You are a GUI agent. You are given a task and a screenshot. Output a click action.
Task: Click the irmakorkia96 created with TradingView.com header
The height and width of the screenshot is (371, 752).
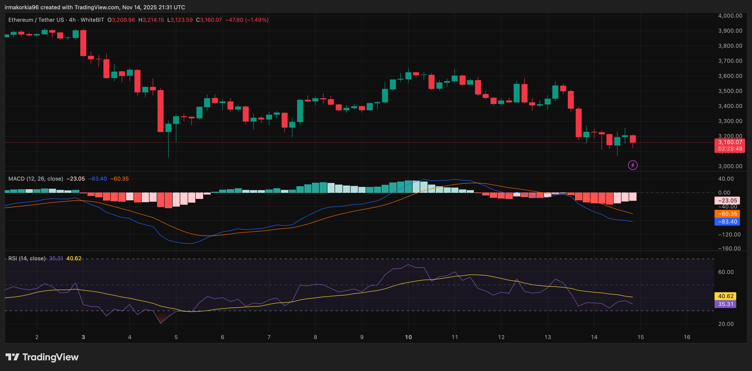96,7
